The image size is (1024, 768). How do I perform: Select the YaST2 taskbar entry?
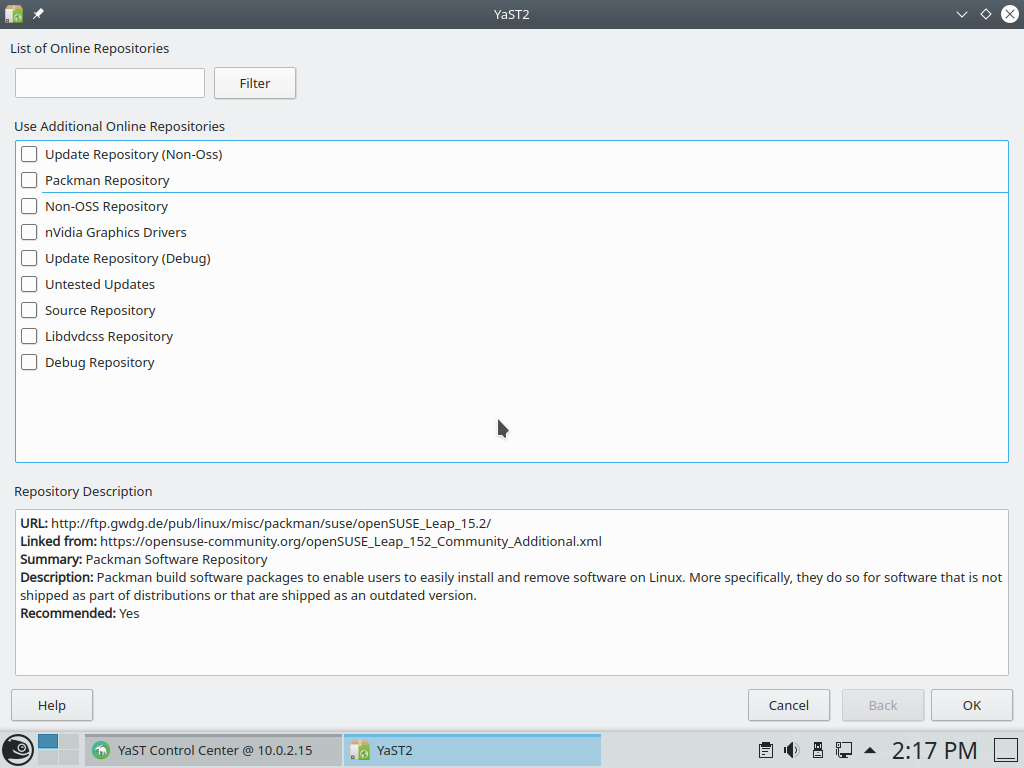click(472, 750)
